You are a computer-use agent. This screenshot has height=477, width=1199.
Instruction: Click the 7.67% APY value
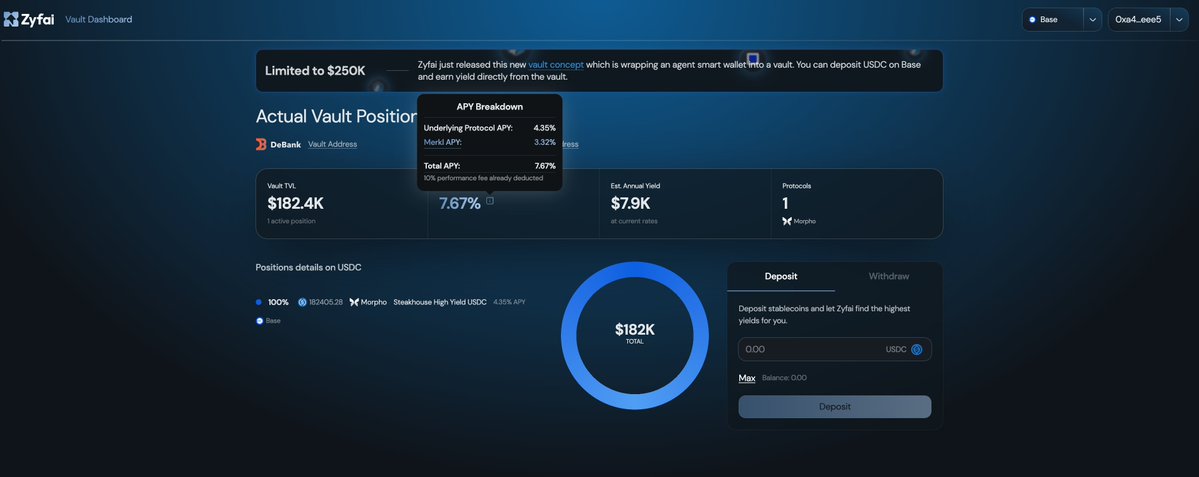click(x=460, y=203)
